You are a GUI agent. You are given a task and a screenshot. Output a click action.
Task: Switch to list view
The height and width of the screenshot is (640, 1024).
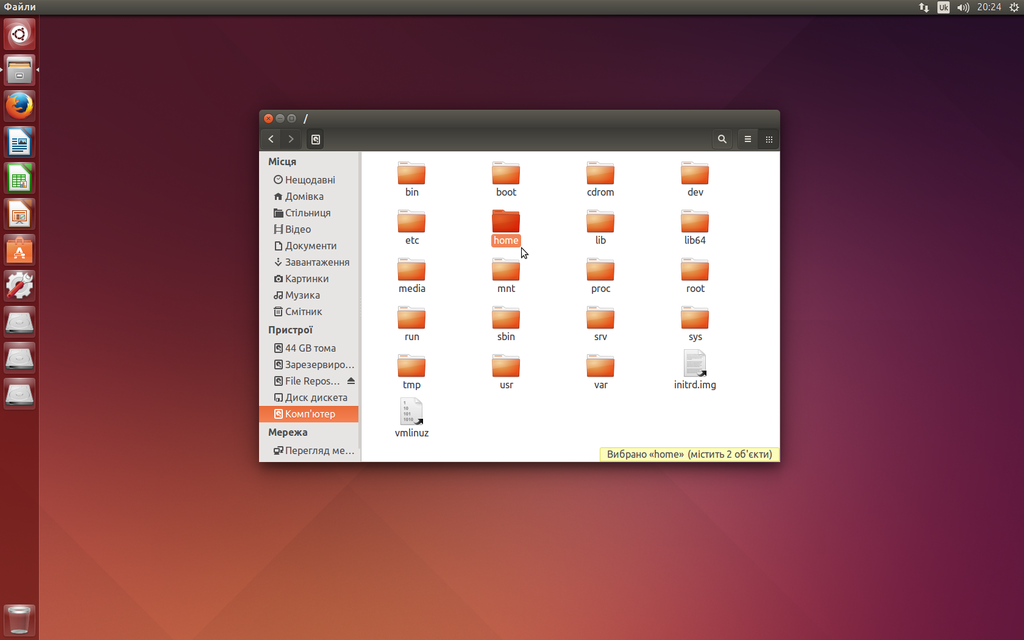(x=747, y=139)
